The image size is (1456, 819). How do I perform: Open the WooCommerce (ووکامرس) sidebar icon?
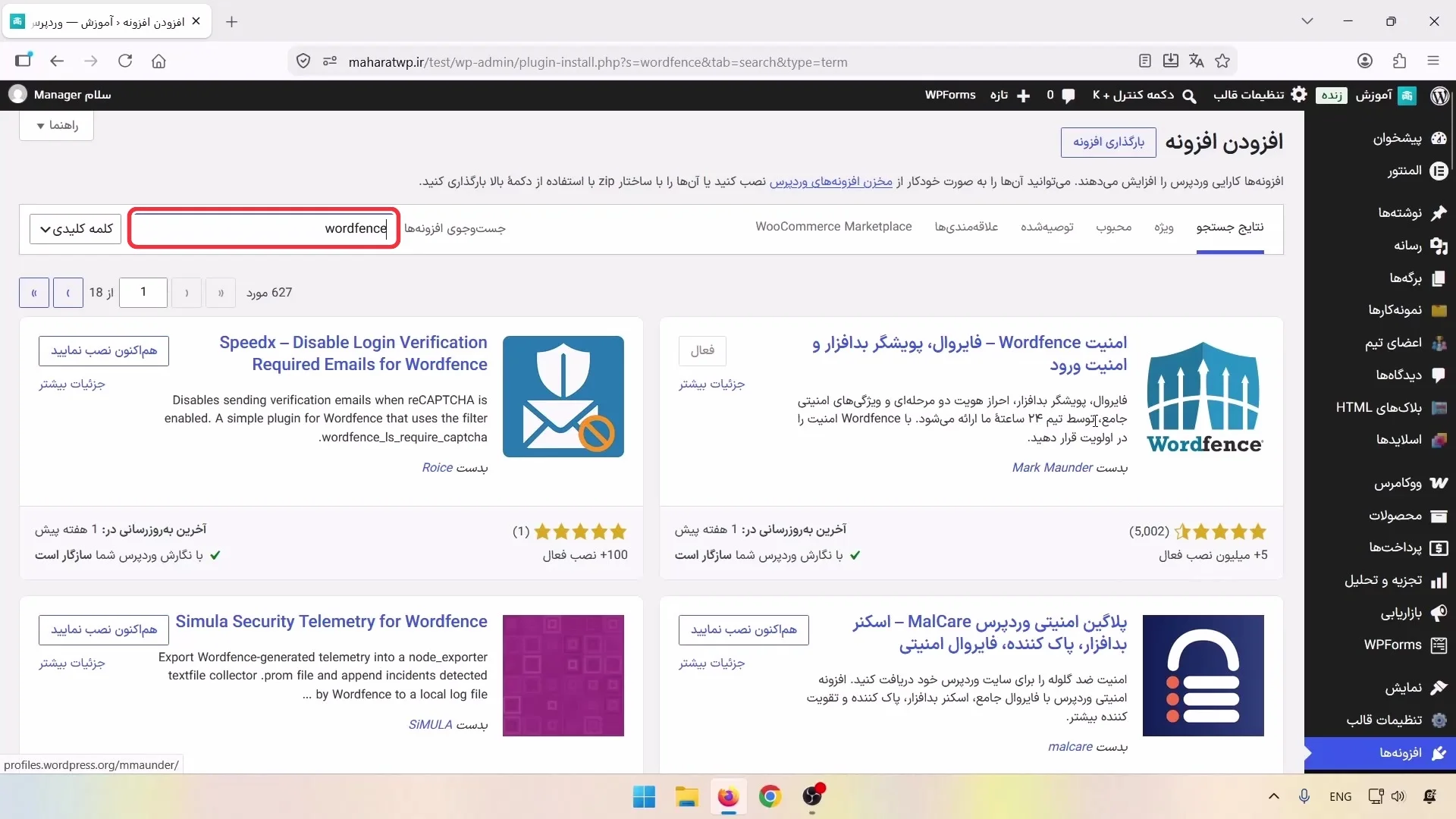pos(1439,483)
